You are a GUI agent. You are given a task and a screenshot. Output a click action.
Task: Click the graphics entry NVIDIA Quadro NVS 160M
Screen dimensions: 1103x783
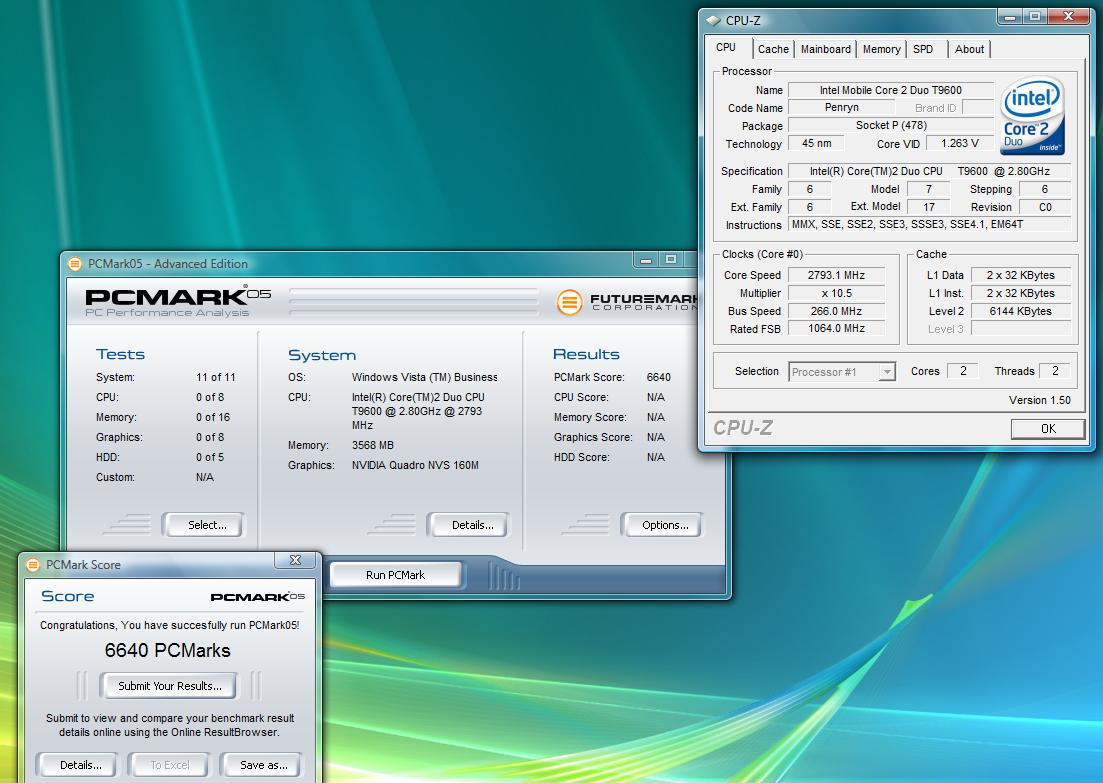click(415, 465)
